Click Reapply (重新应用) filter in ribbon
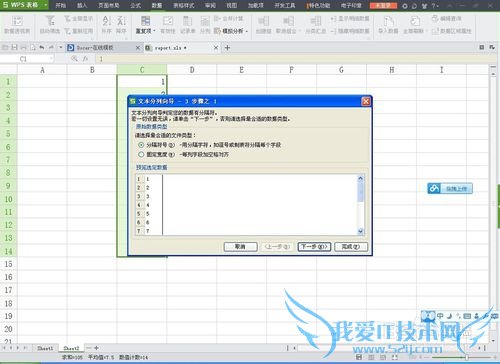 (x=78, y=31)
